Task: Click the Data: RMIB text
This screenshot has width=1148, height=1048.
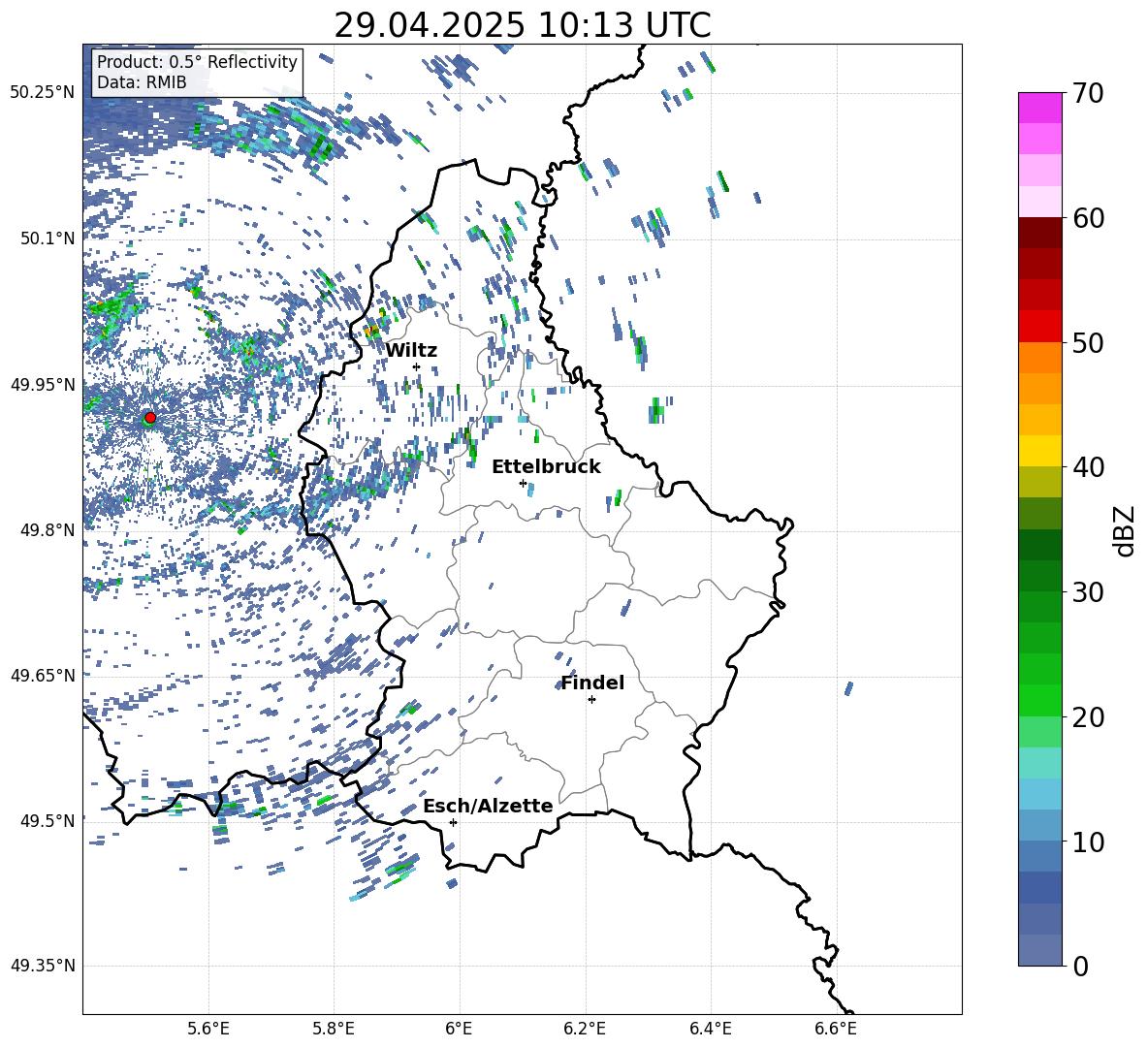Action: tap(142, 82)
